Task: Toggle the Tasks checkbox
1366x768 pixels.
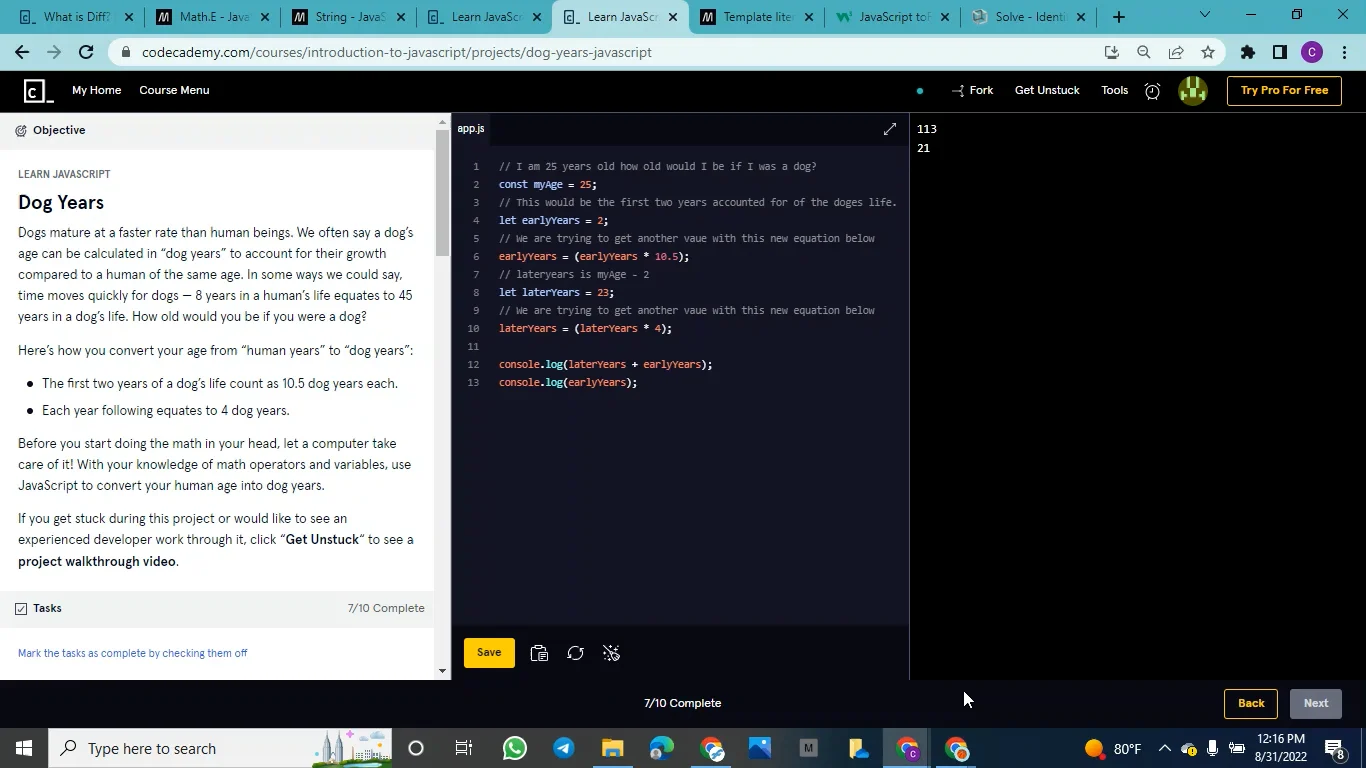Action: pos(21,608)
